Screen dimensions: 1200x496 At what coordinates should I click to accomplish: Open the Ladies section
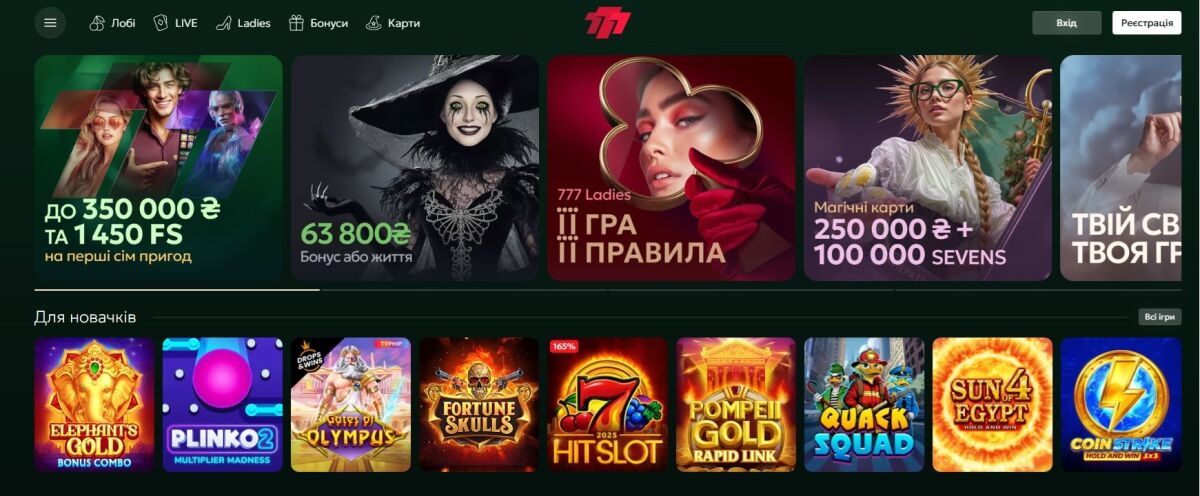point(243,23)
